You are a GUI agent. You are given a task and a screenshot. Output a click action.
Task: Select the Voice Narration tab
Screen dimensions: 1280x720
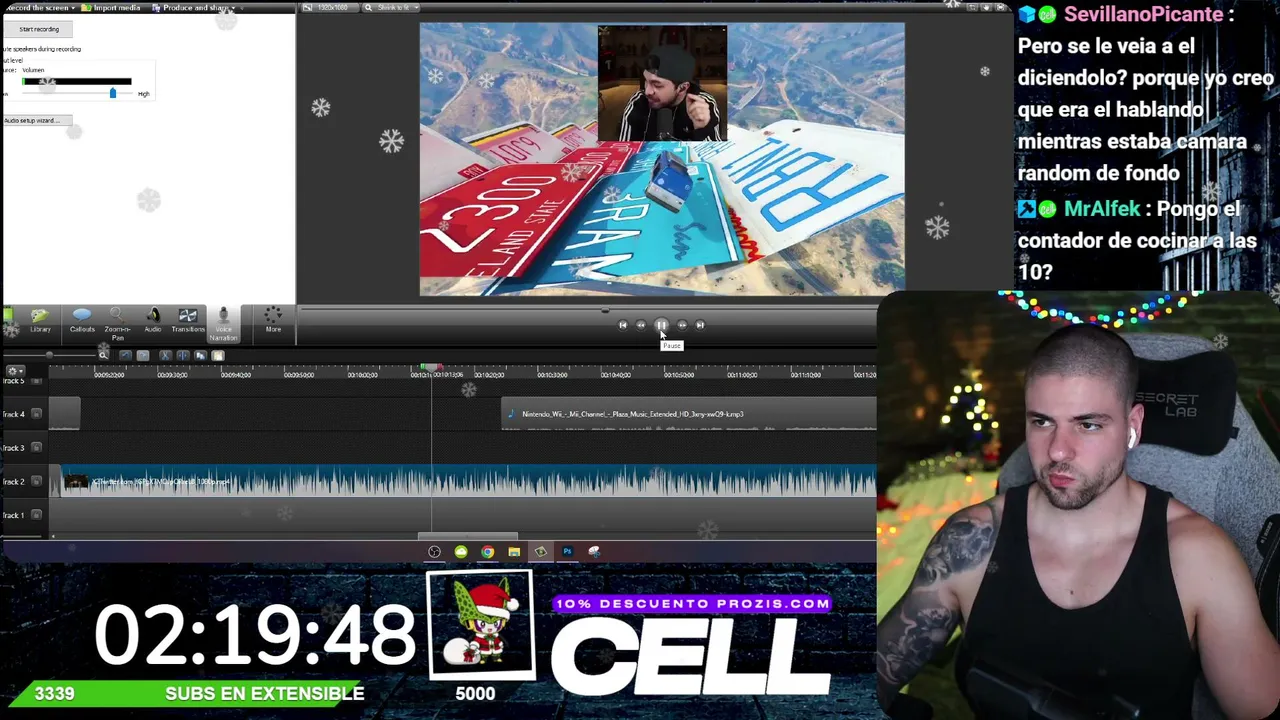tap(223, 324)
